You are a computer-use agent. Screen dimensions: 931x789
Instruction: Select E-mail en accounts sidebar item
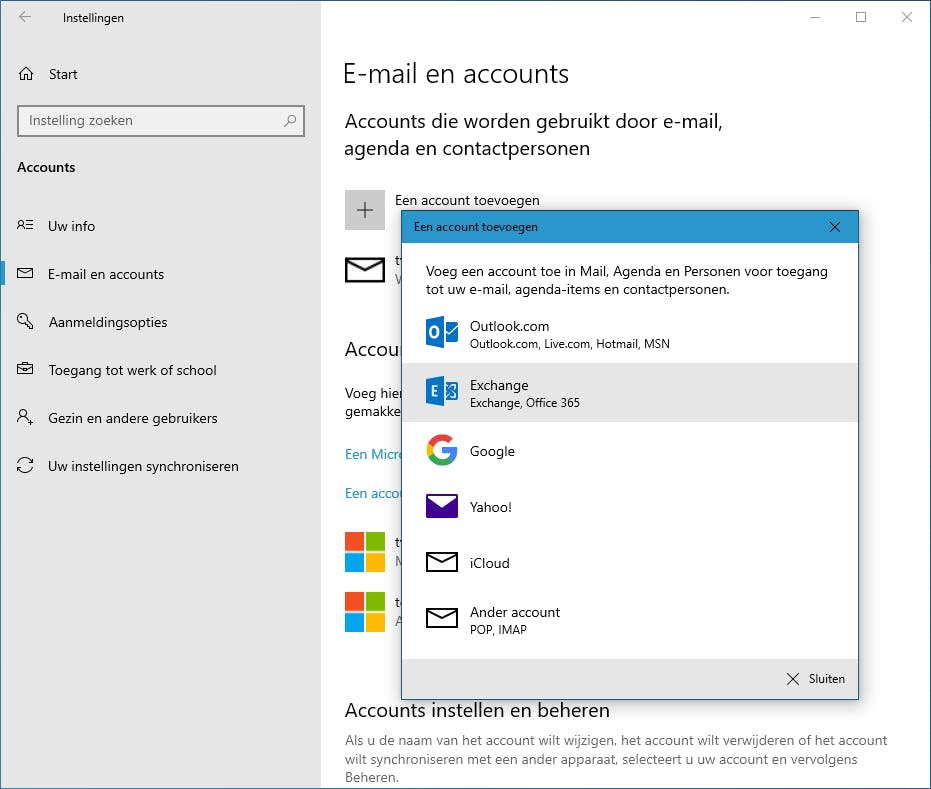[x=106, y=274]
